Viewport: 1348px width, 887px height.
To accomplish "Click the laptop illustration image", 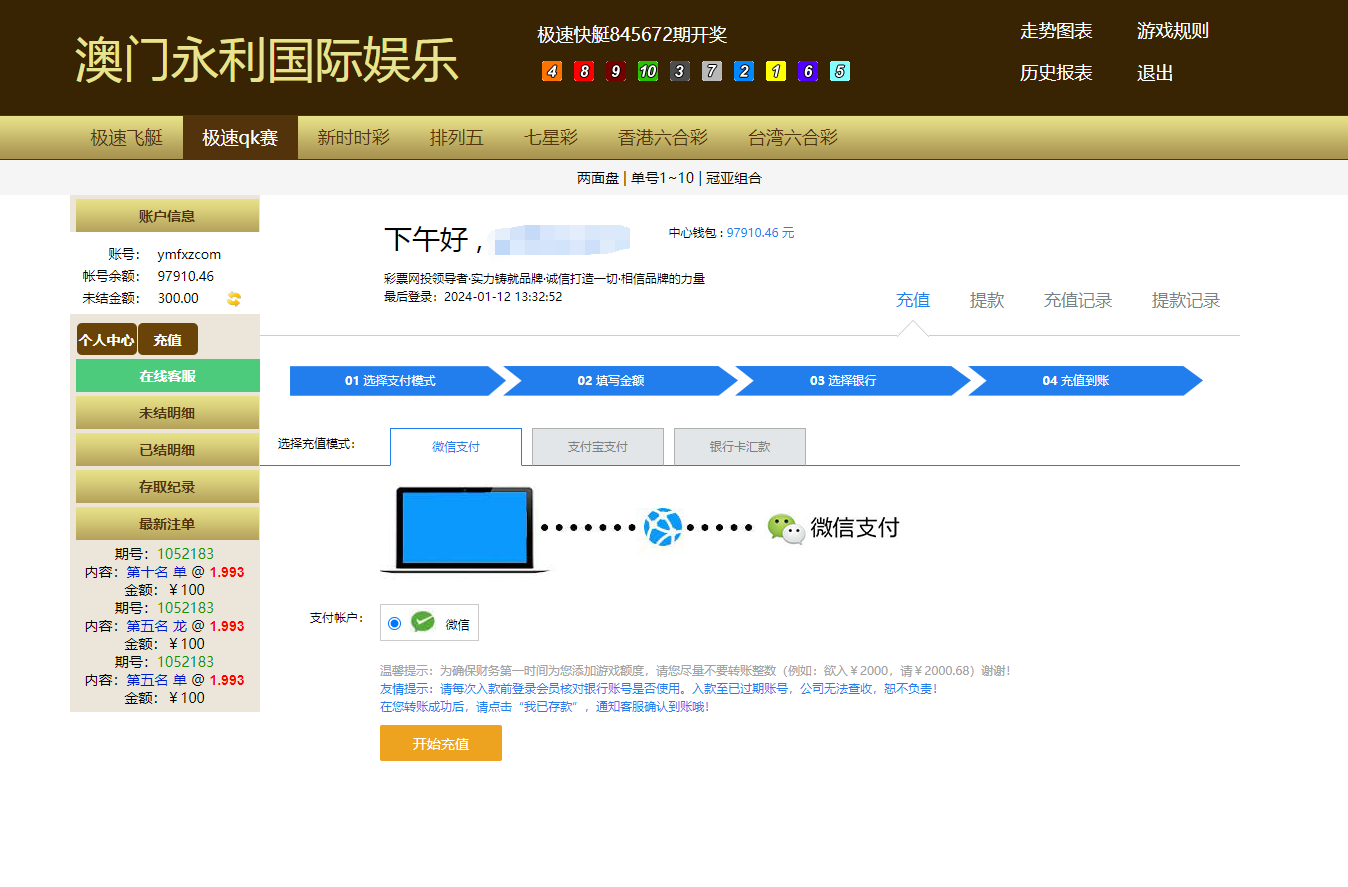I will 464,529.
